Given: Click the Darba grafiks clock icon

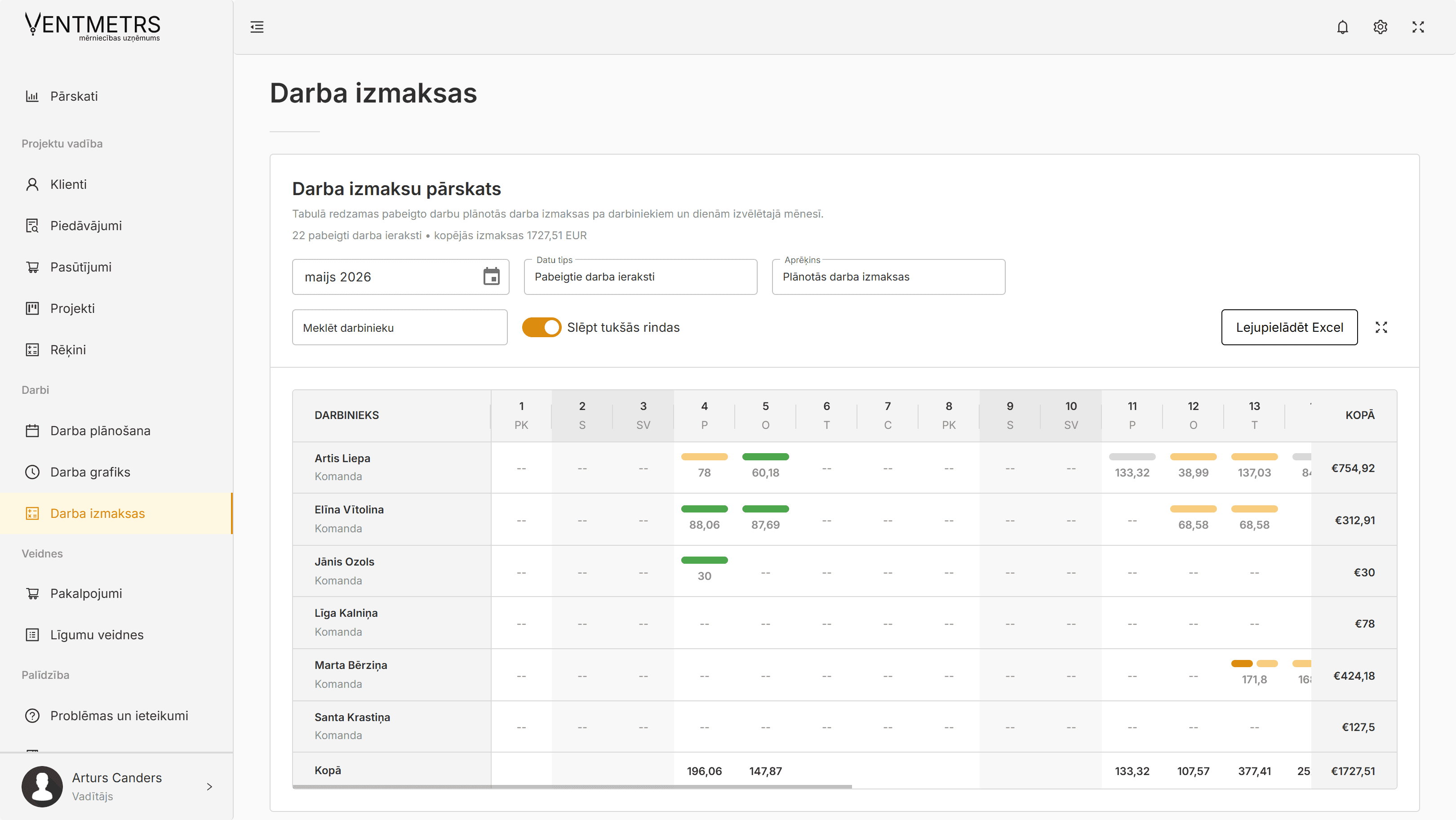Looking at the screenshot, I should pos(32,472).
